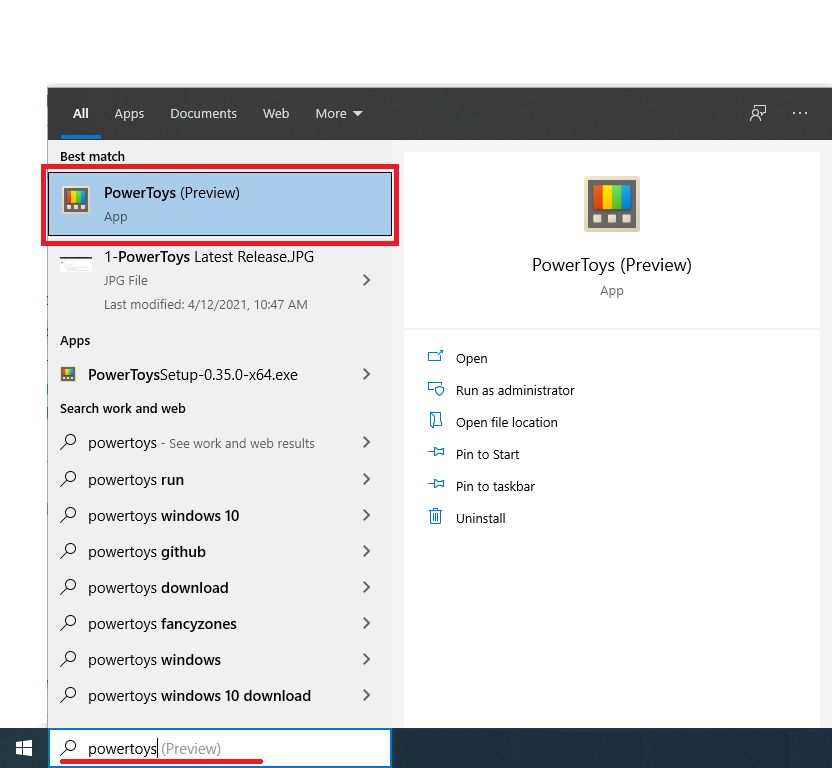Click the PowerToysSetup installer icon
Image resolution: width=832 pixels, height=768 pixels.
68,374
